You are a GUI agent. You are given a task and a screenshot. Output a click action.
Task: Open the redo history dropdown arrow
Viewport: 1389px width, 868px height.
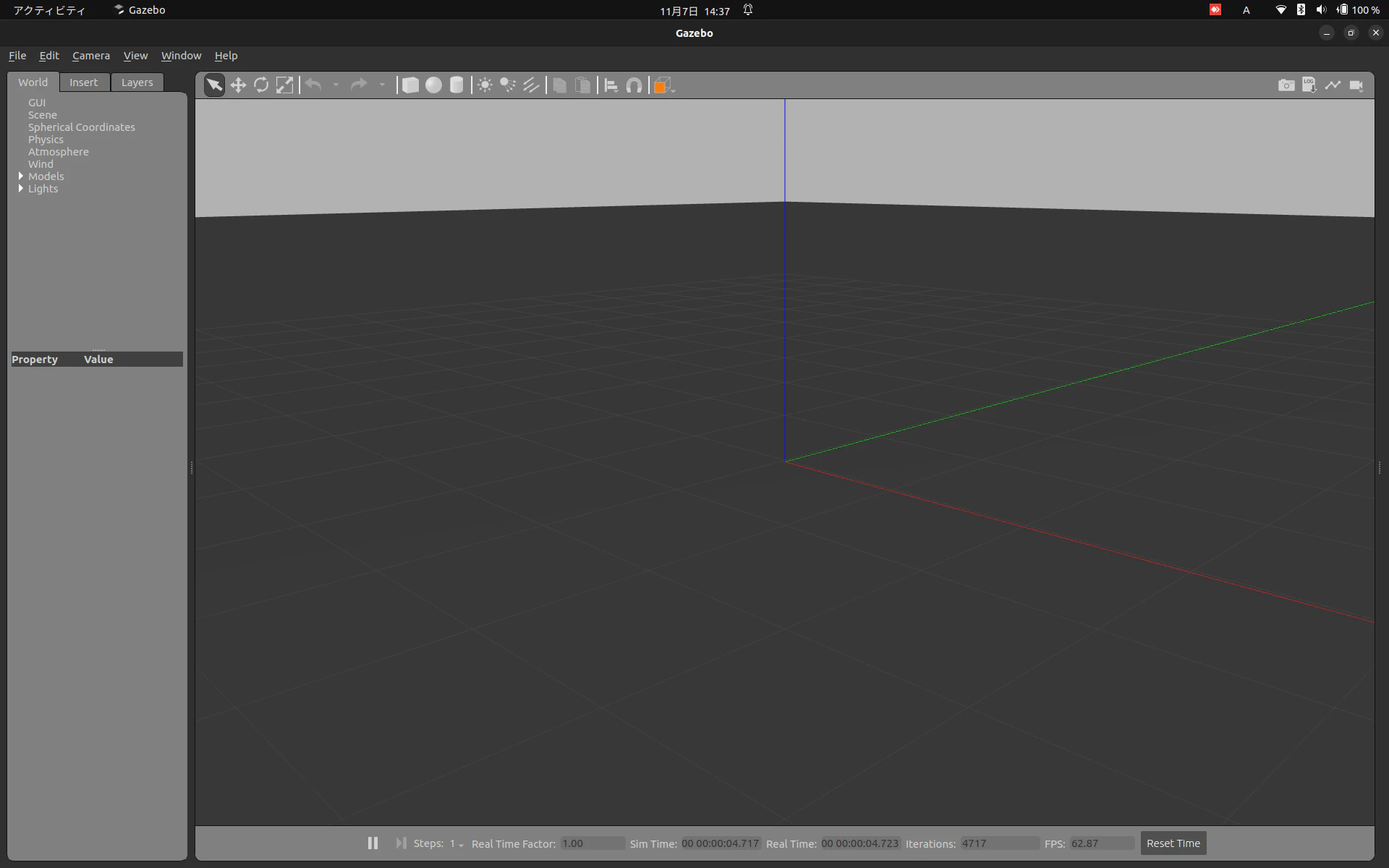pyautogui.click(x=382, y=85)
